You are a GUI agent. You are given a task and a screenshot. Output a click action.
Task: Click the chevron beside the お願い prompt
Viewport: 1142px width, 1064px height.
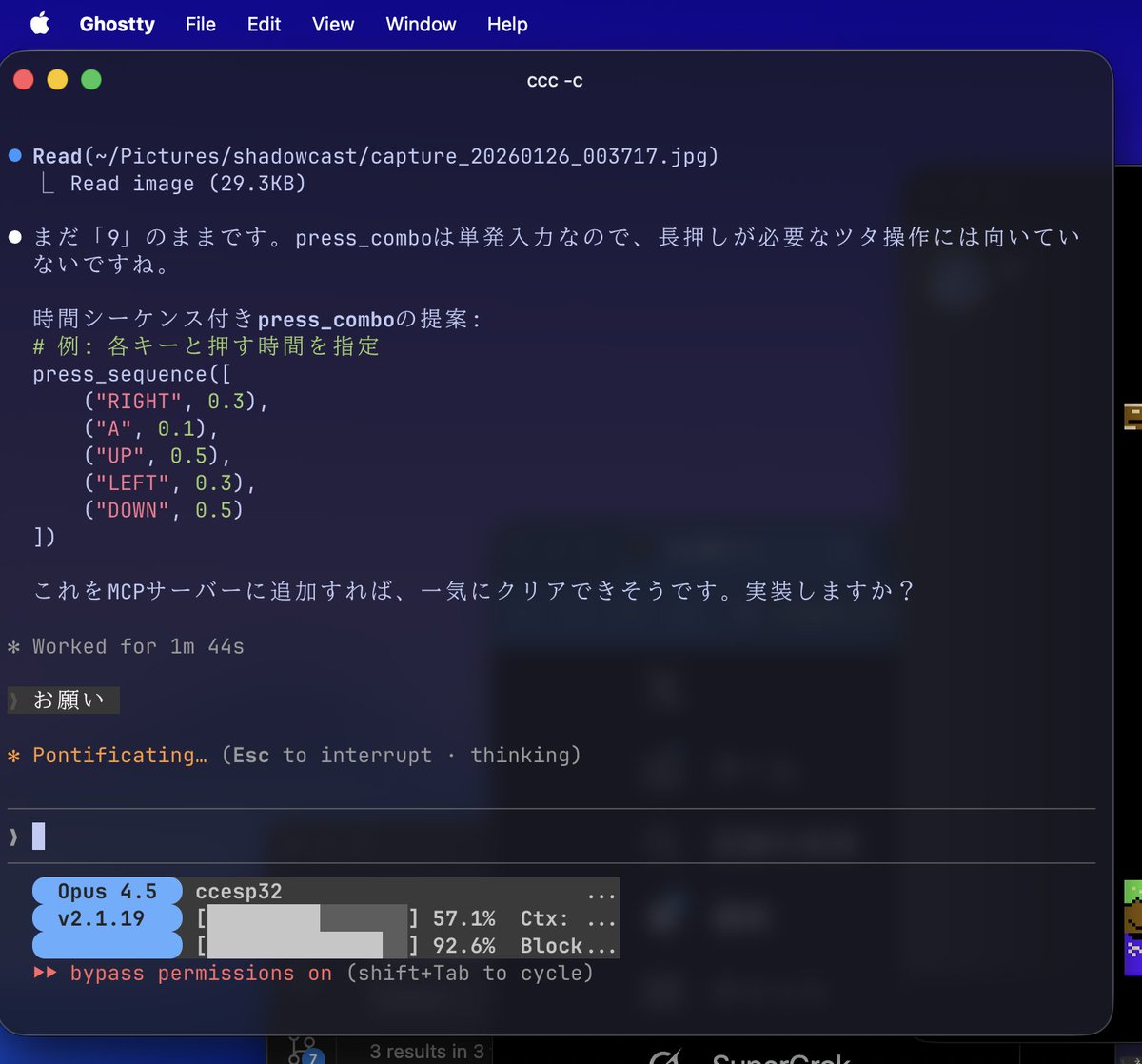click(13, 699)
